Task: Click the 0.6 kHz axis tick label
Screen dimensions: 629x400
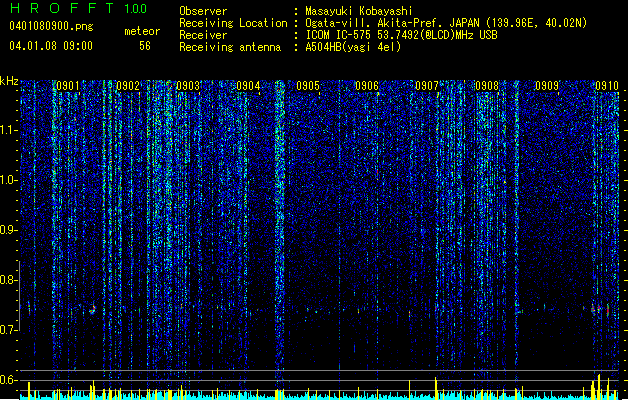Action: (x=9, y=380)
